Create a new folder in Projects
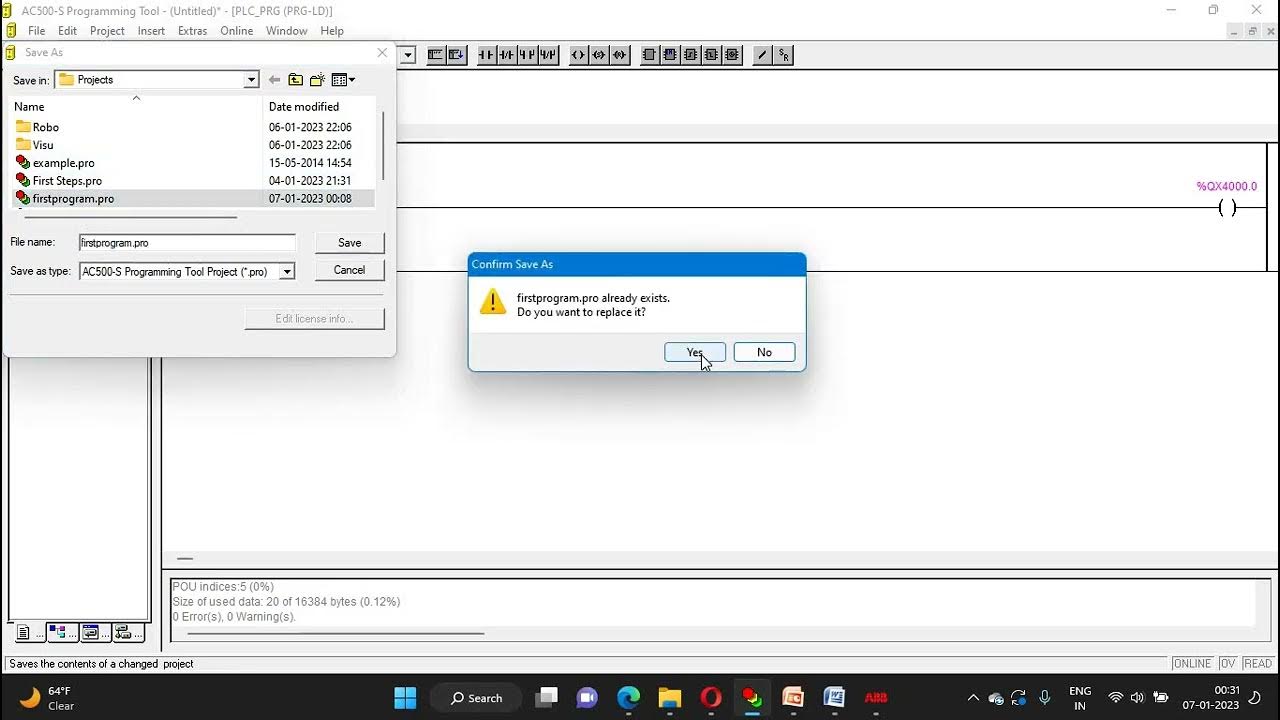The height and width of the screenshot is (720, 1280). coord(317,80)
